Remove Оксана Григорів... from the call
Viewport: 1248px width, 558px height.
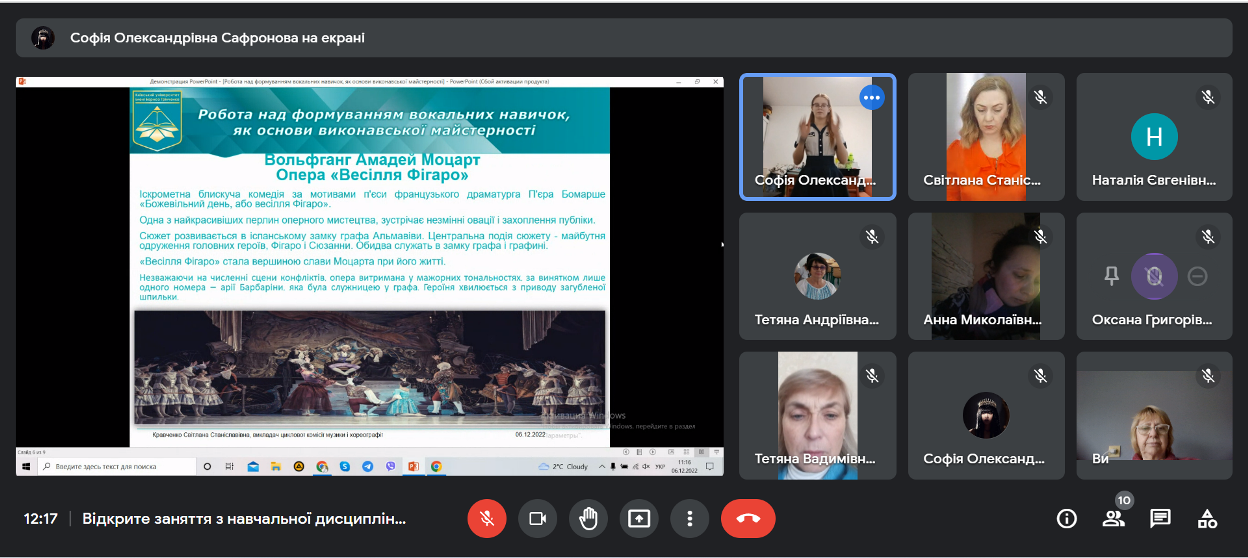1198,276
